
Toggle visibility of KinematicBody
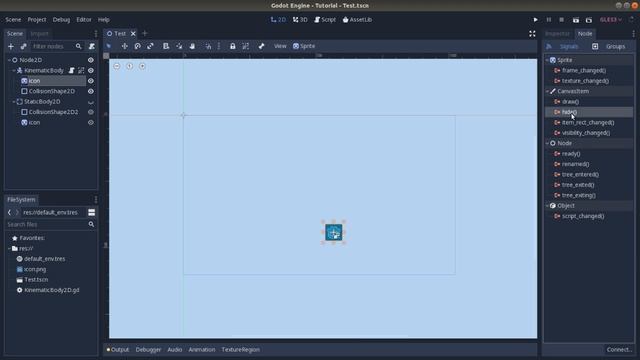(91, 71)
